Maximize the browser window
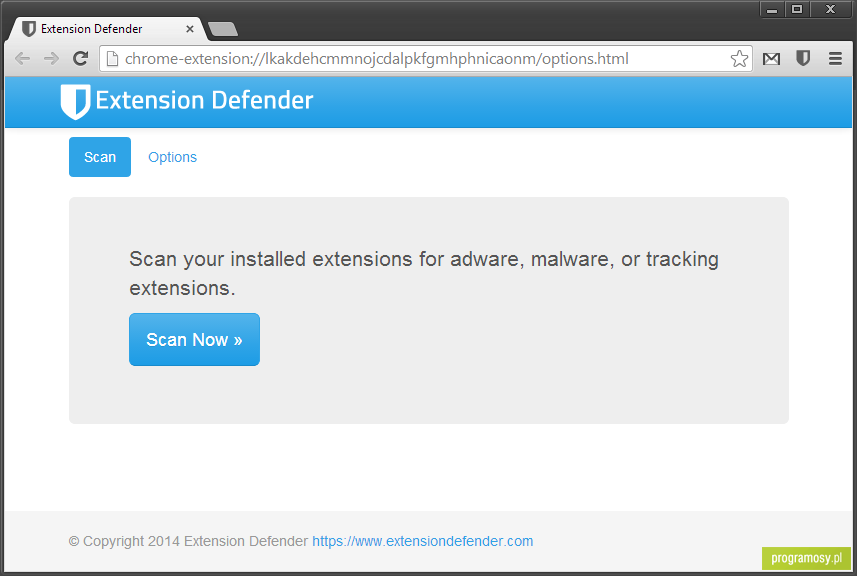The height and width of the screenshot is (576, 857). [x=797, y=10]
